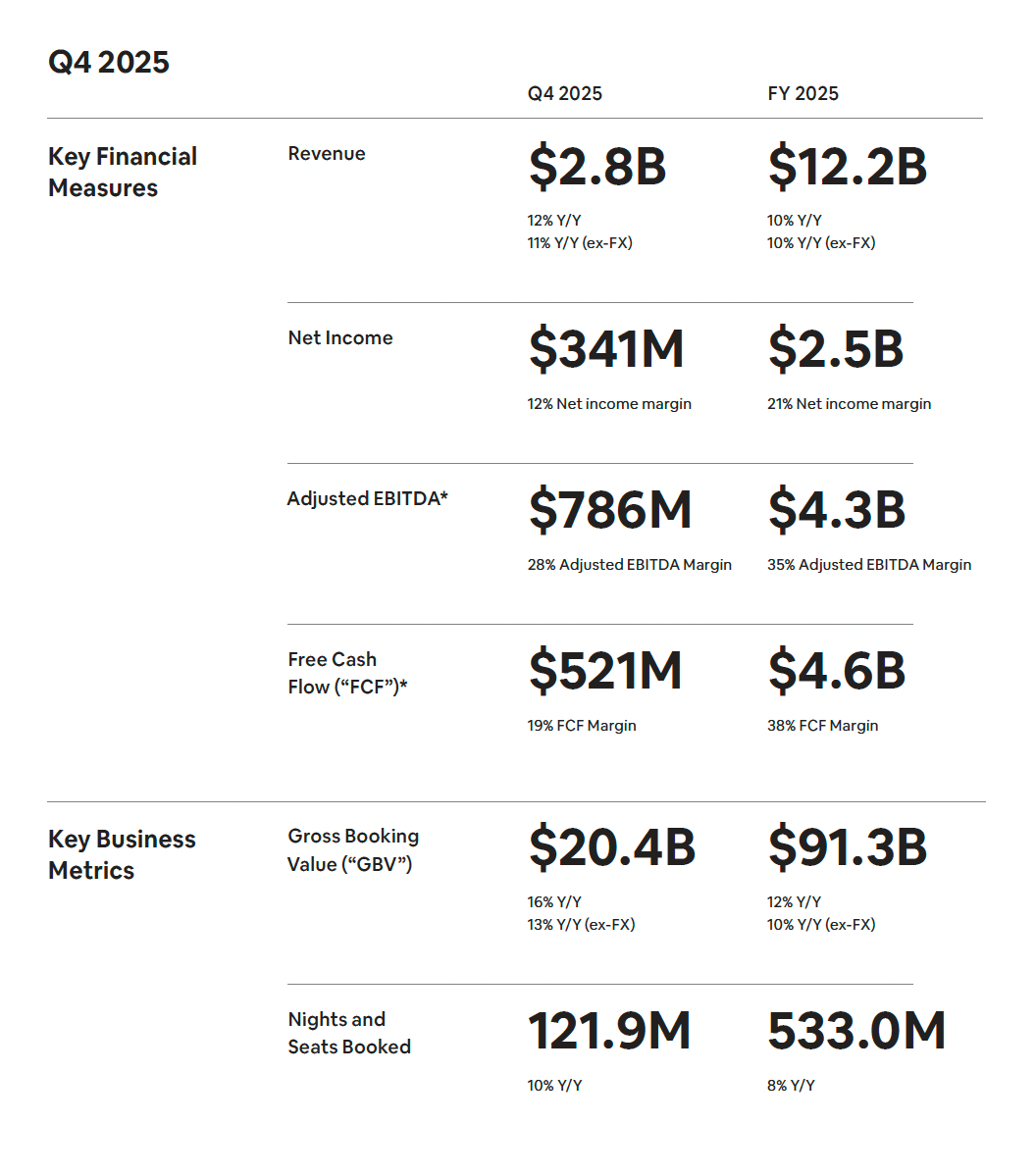Click the Q4 2025 page title
1036x1175 pixels.
109,63
